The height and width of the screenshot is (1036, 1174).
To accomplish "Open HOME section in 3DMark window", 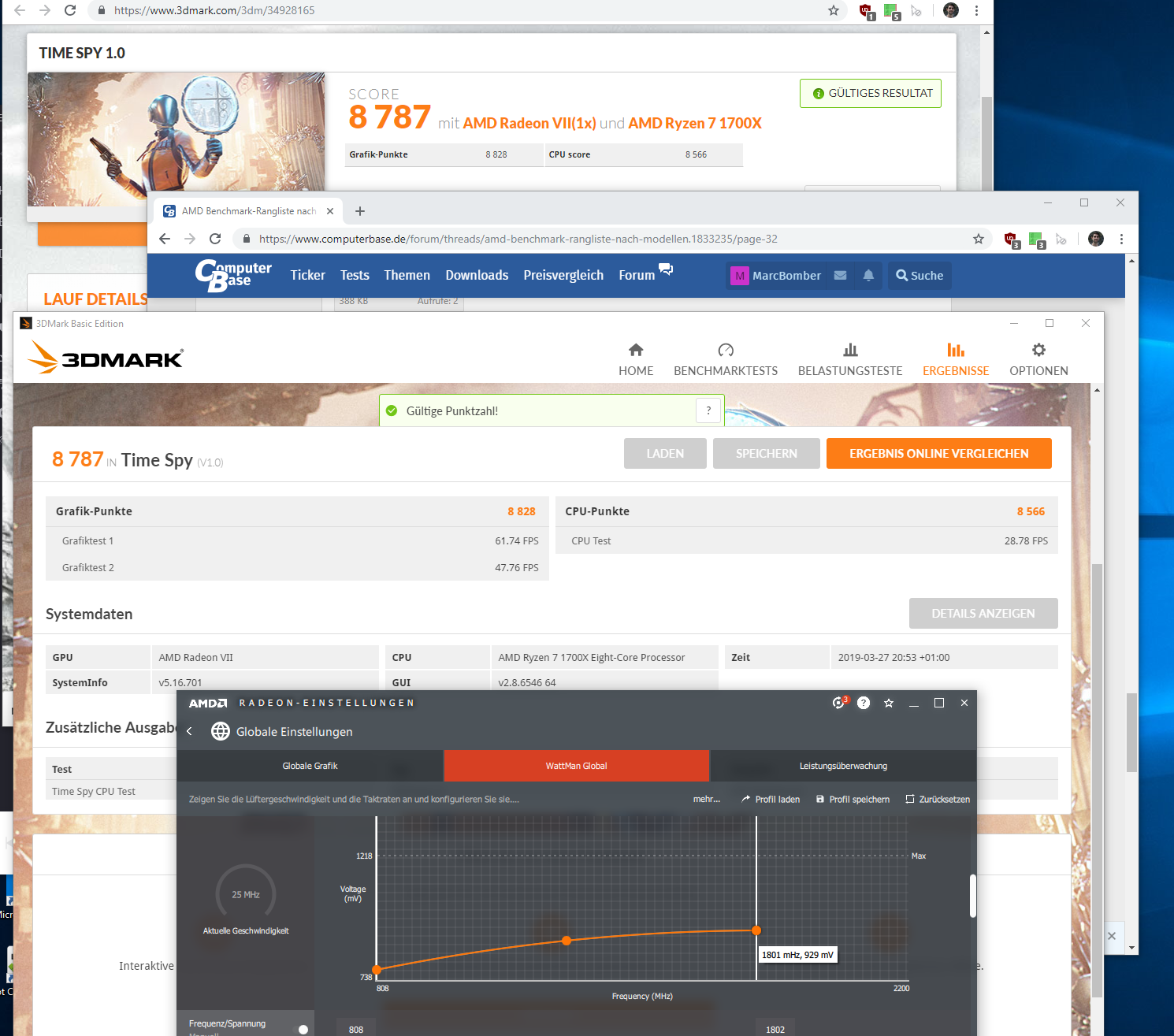I will click(636, 360).
